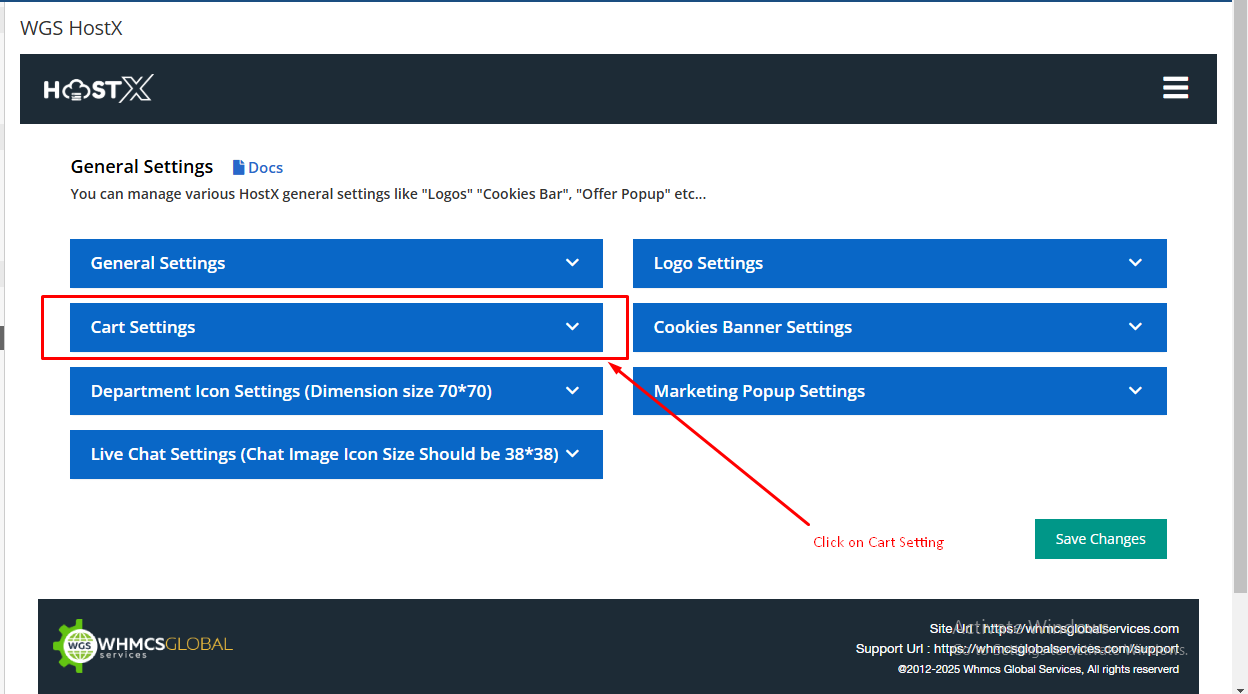This screenshot has width=1248, height=694.
Task: Expand Live Chat Settings with its chevron
Action: 573,454
